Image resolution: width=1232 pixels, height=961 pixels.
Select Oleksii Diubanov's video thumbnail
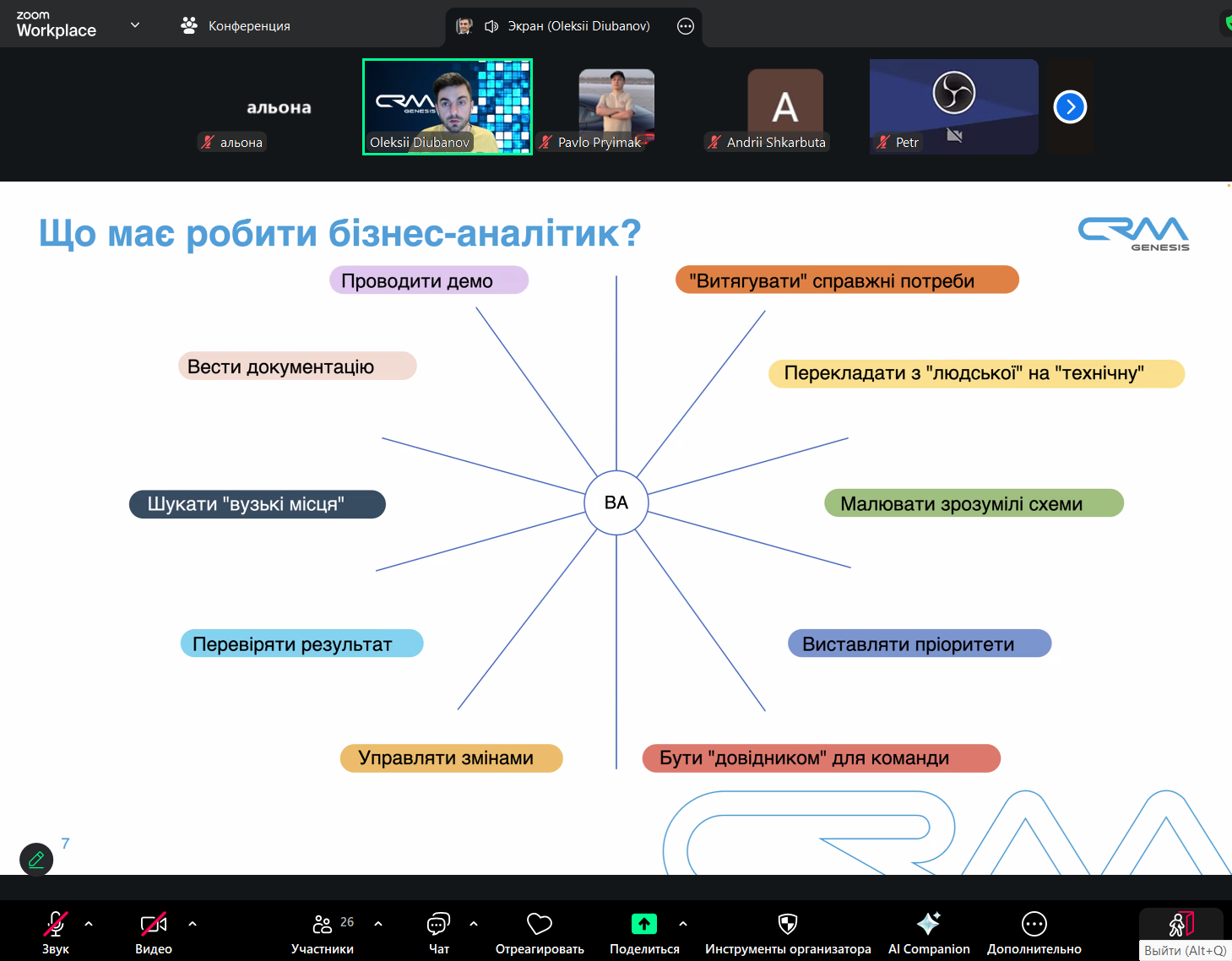448,106
